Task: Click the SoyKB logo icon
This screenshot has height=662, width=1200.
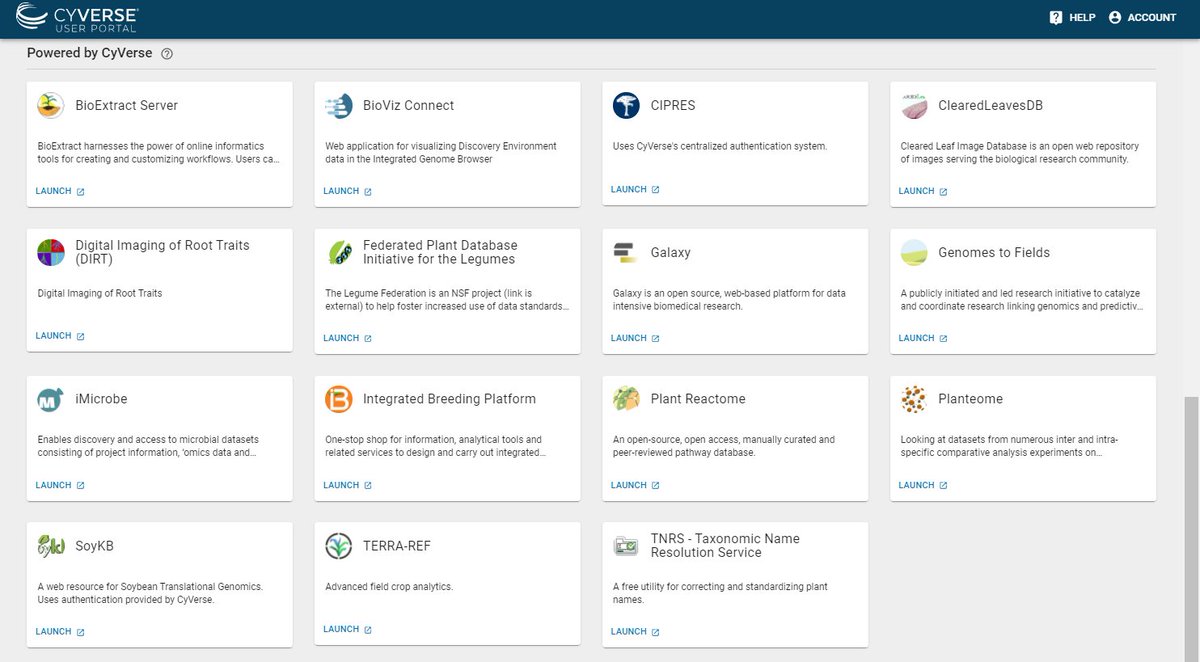Action: tap(51, 546)
